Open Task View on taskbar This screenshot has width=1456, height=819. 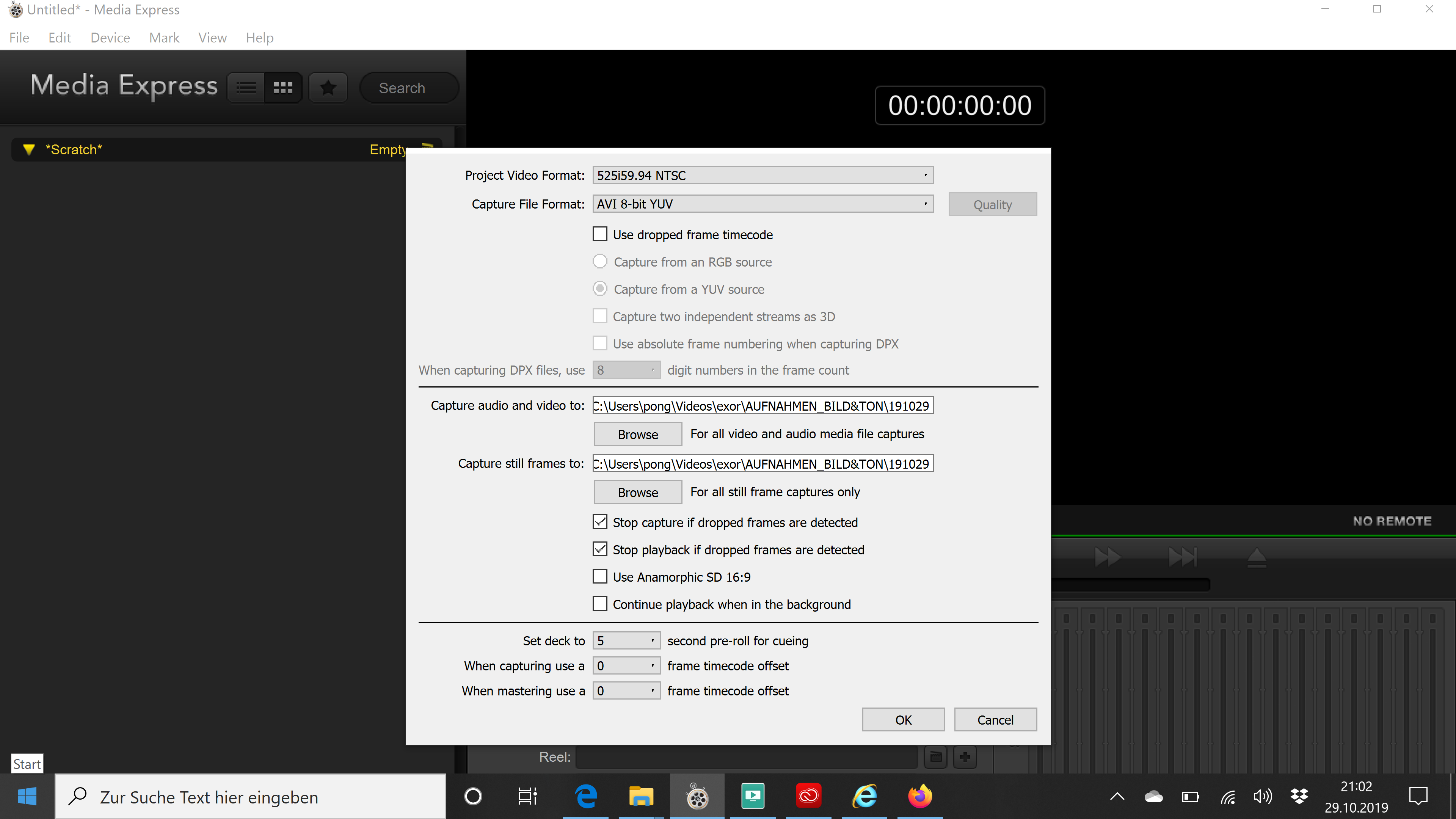pos(527,797)
